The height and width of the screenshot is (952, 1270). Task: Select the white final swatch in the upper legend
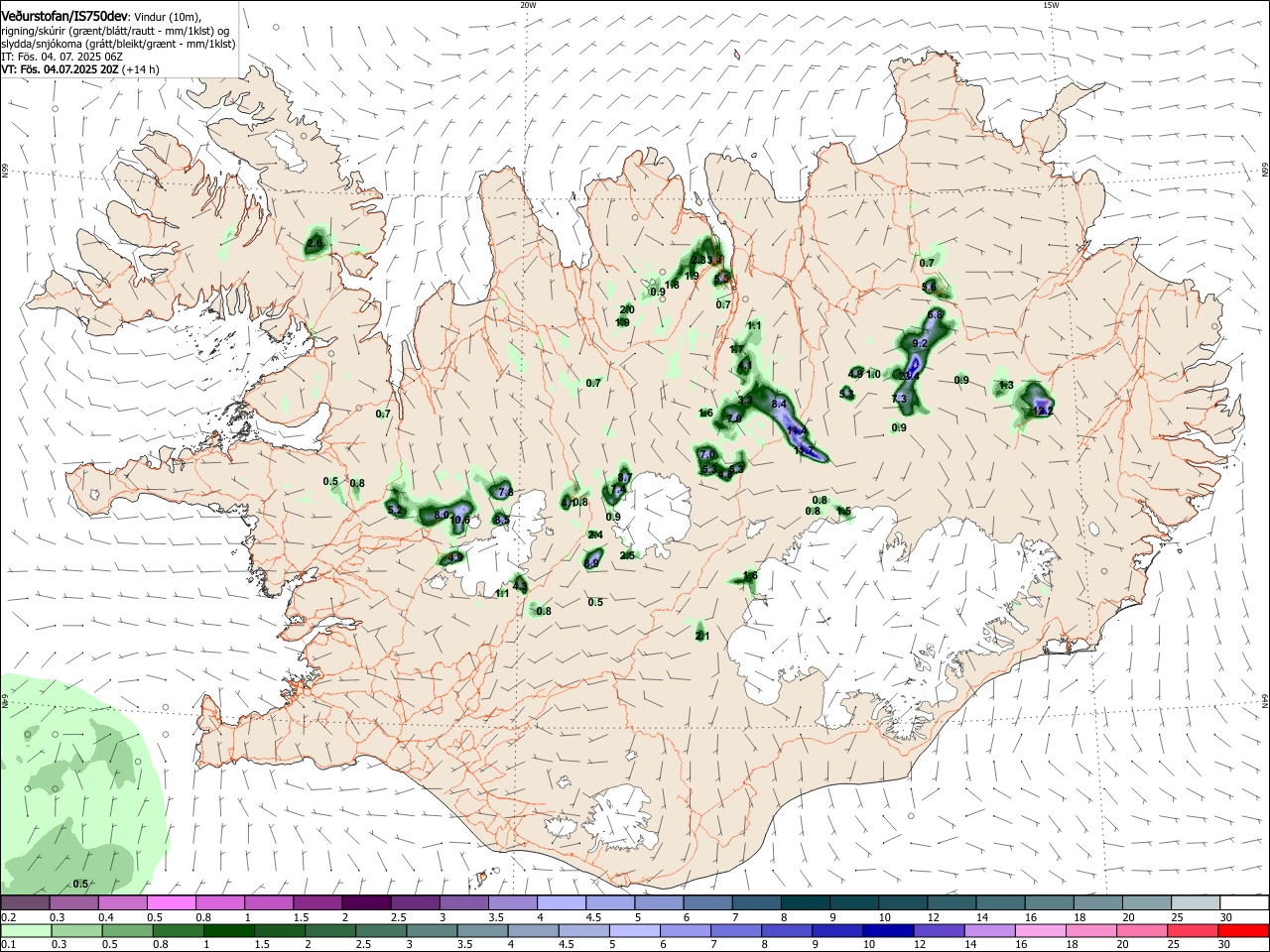click(1245, 902)
